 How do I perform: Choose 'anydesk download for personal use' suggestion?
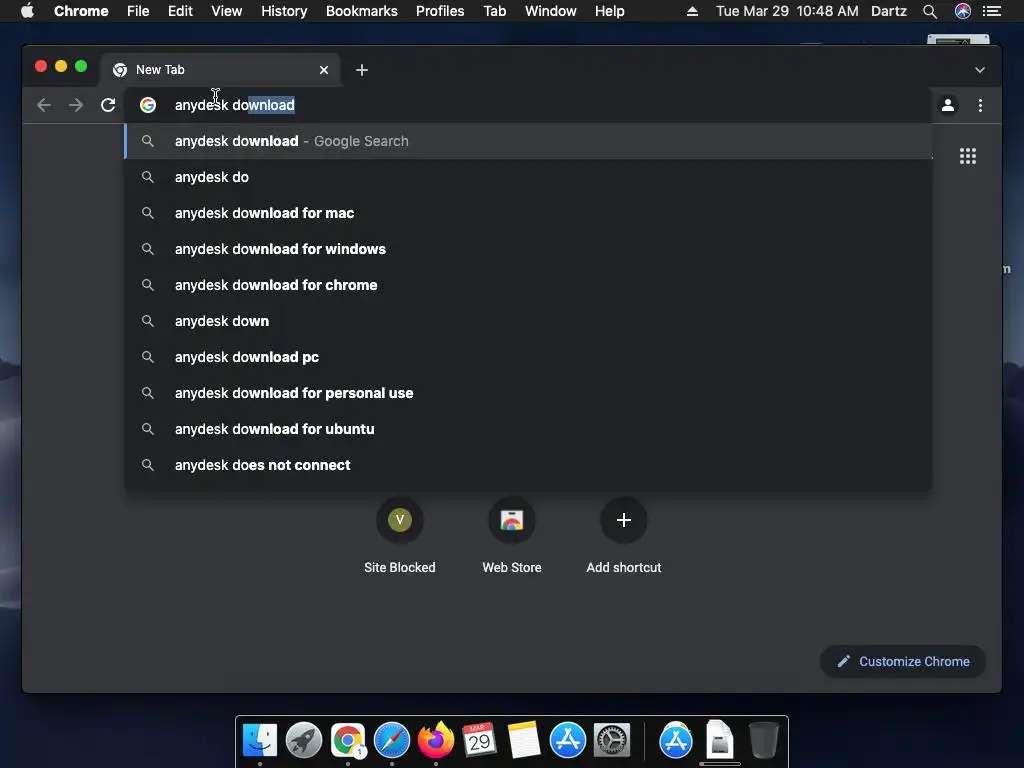tap(528, 392)
